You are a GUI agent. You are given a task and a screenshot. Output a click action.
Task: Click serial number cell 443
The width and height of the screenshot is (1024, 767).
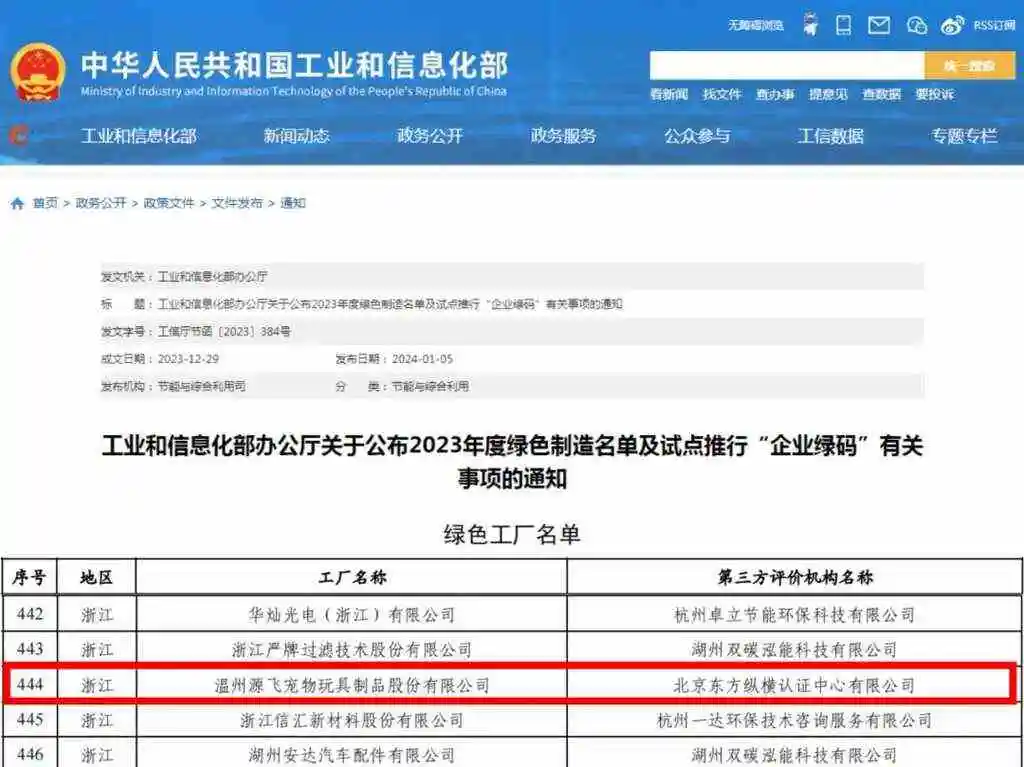30,649
